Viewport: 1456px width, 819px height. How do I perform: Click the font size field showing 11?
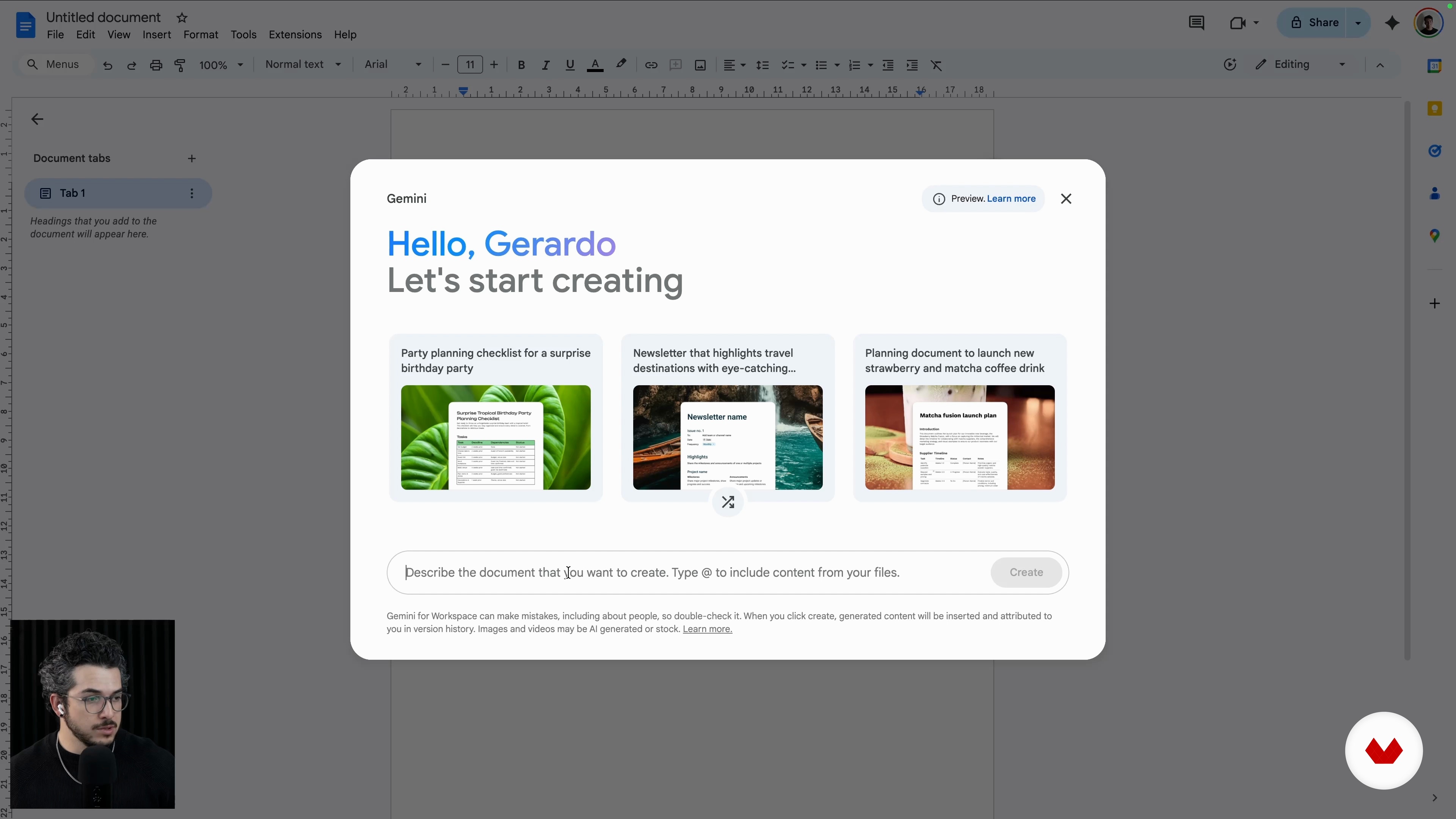click(470, 65)
